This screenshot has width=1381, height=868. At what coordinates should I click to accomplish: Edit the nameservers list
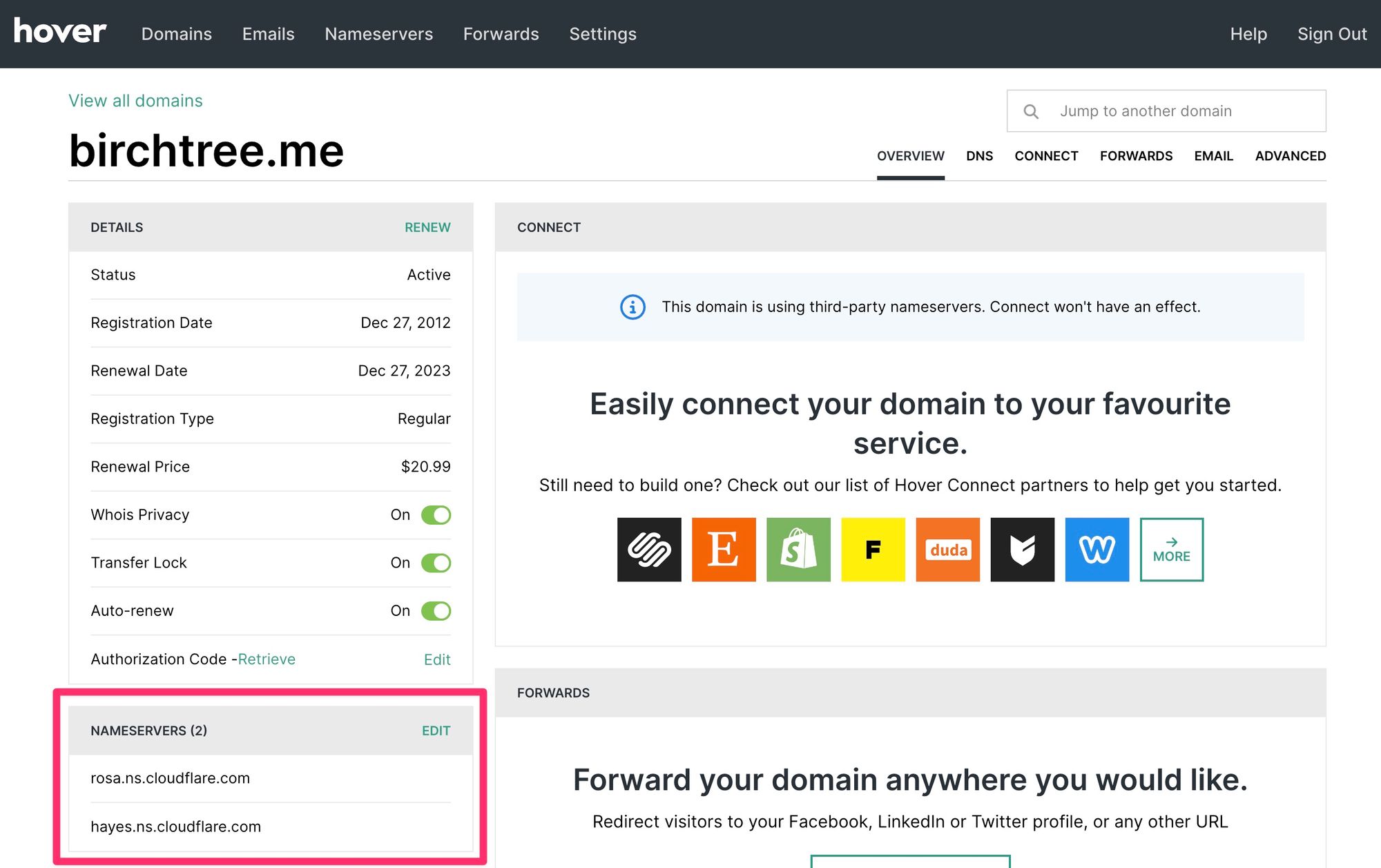point(436,731)
